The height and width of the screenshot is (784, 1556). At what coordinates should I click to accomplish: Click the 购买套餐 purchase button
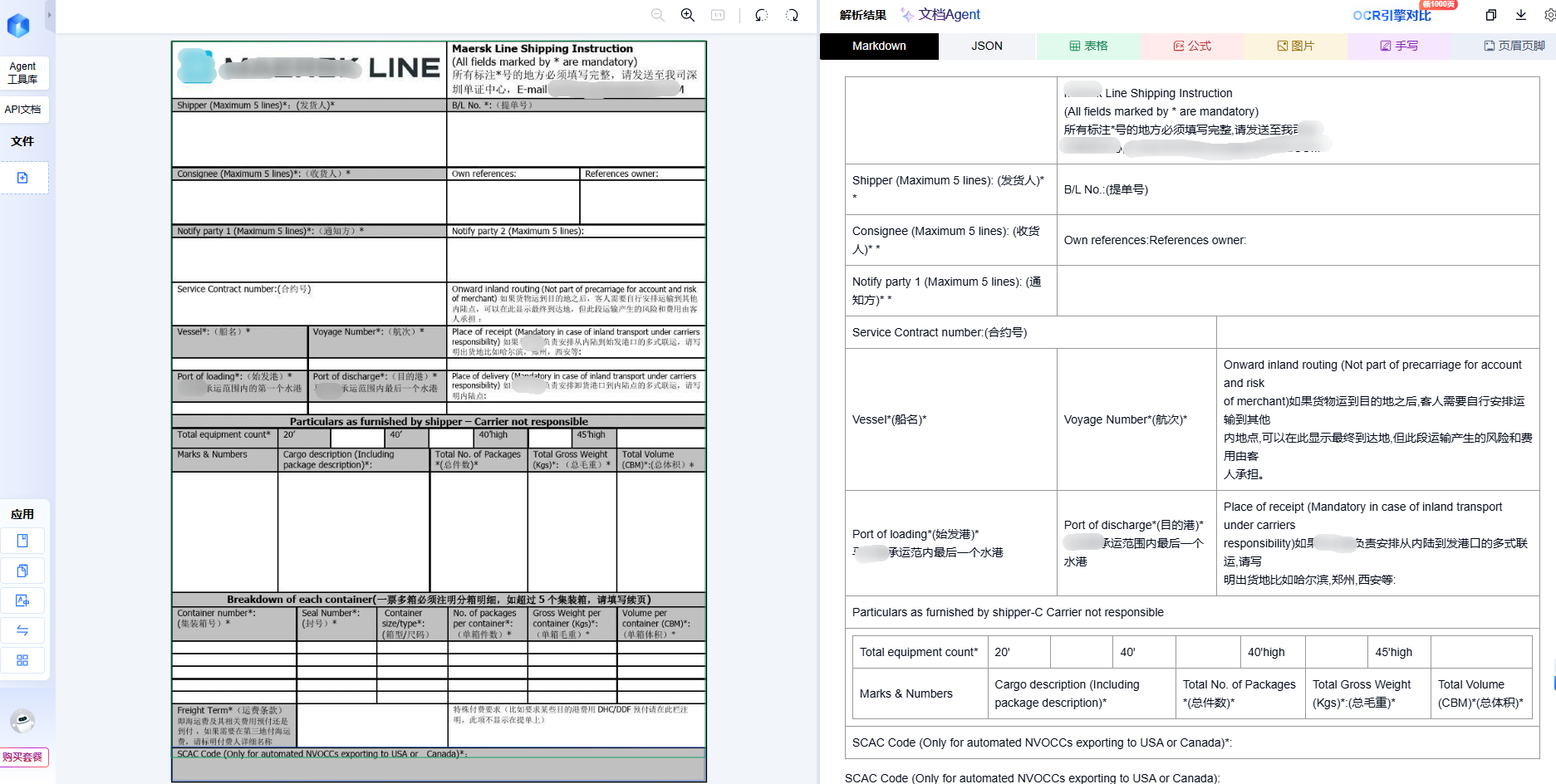(23, 757)
